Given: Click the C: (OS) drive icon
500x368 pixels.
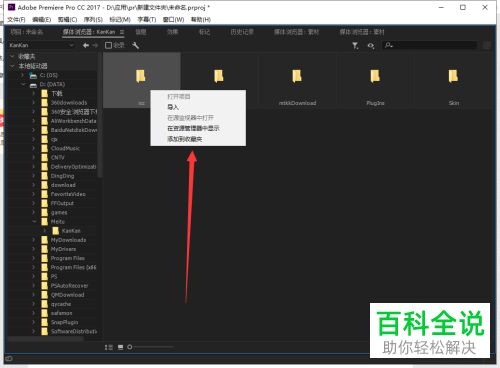Looking at the screenshot, I should click(x=33, y=75).
